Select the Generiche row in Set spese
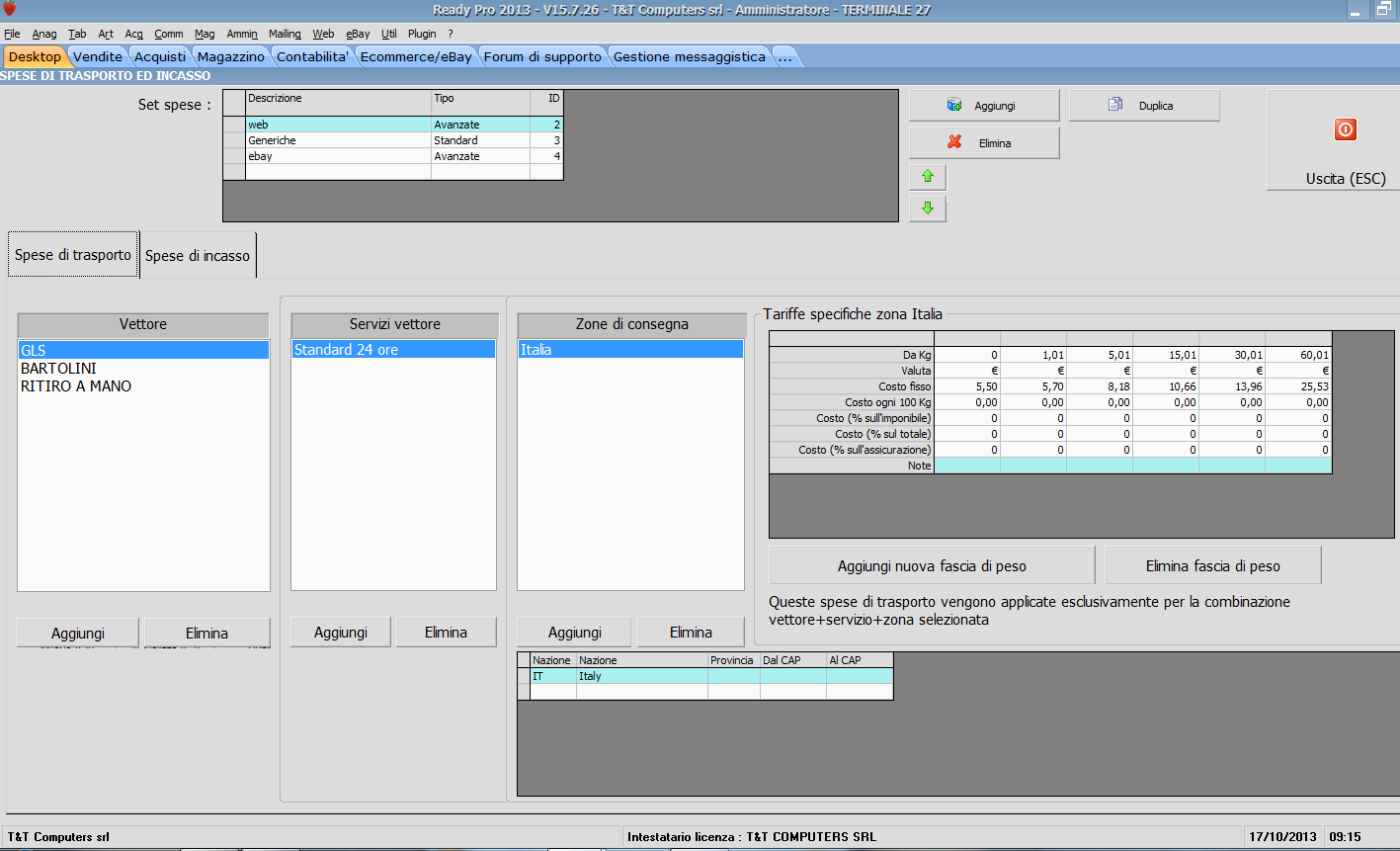 tap(272, 140)
